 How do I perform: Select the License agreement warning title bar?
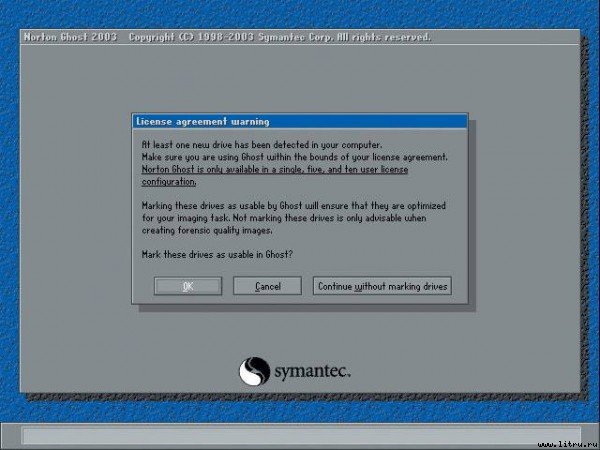[x=300, y=122]
